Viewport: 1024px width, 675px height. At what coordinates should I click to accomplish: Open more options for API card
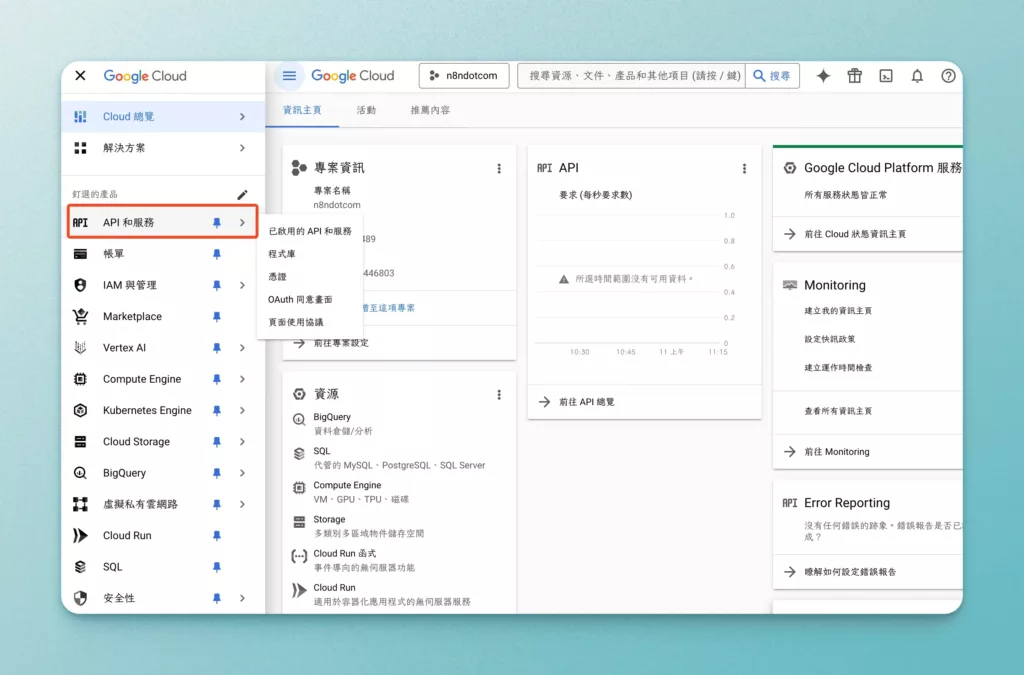[x=744, y=168]
